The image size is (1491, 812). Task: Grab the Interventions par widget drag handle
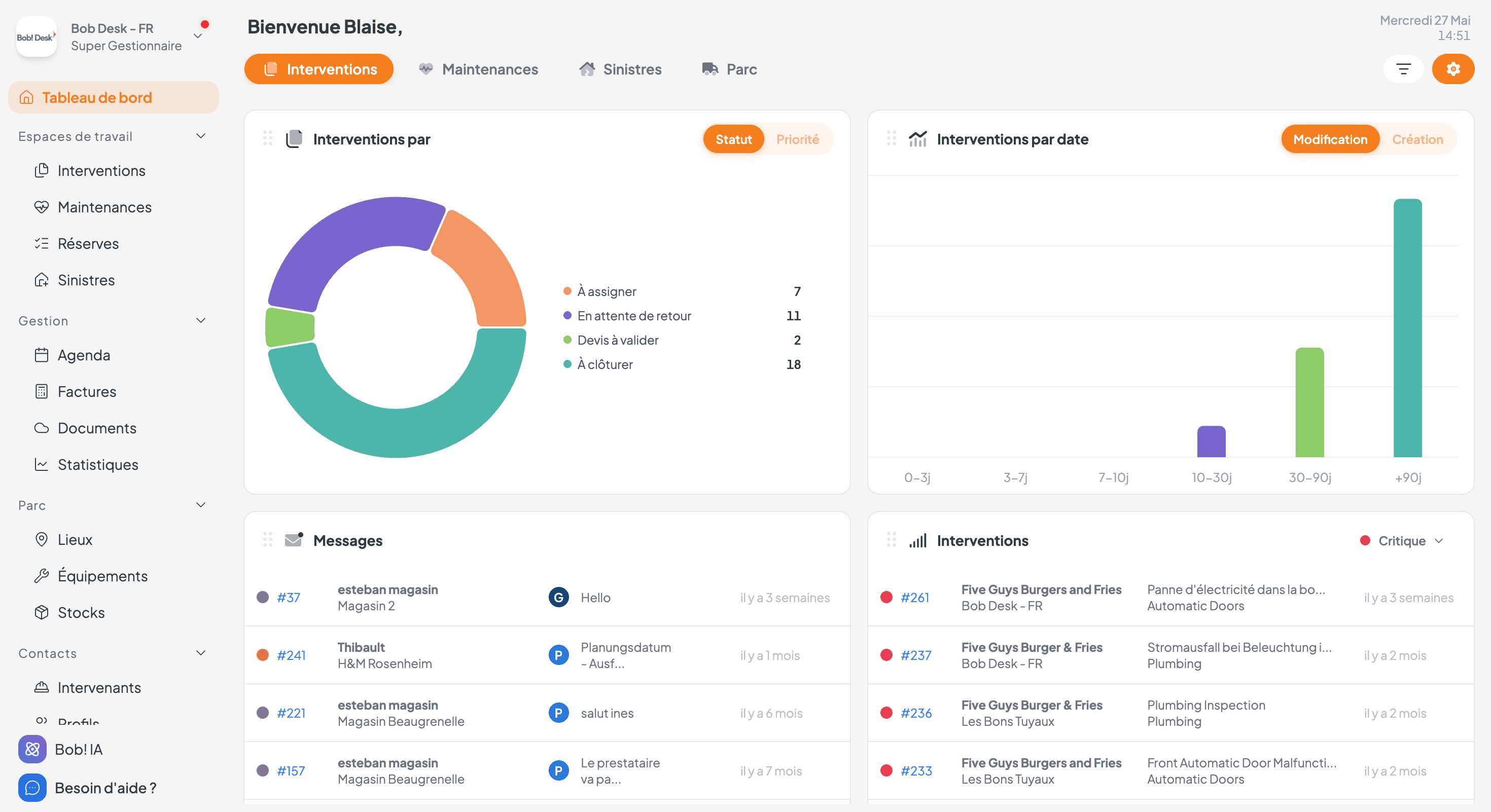(267, 139)
